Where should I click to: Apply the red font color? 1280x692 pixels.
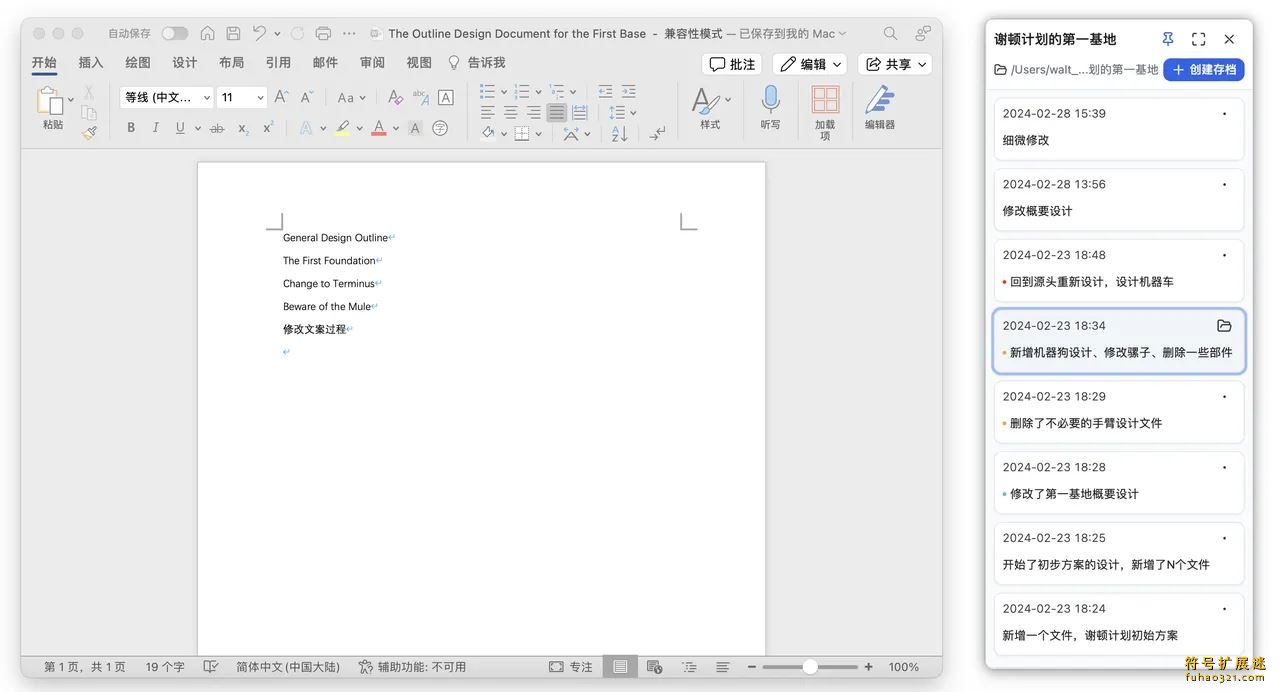point(379,128)
